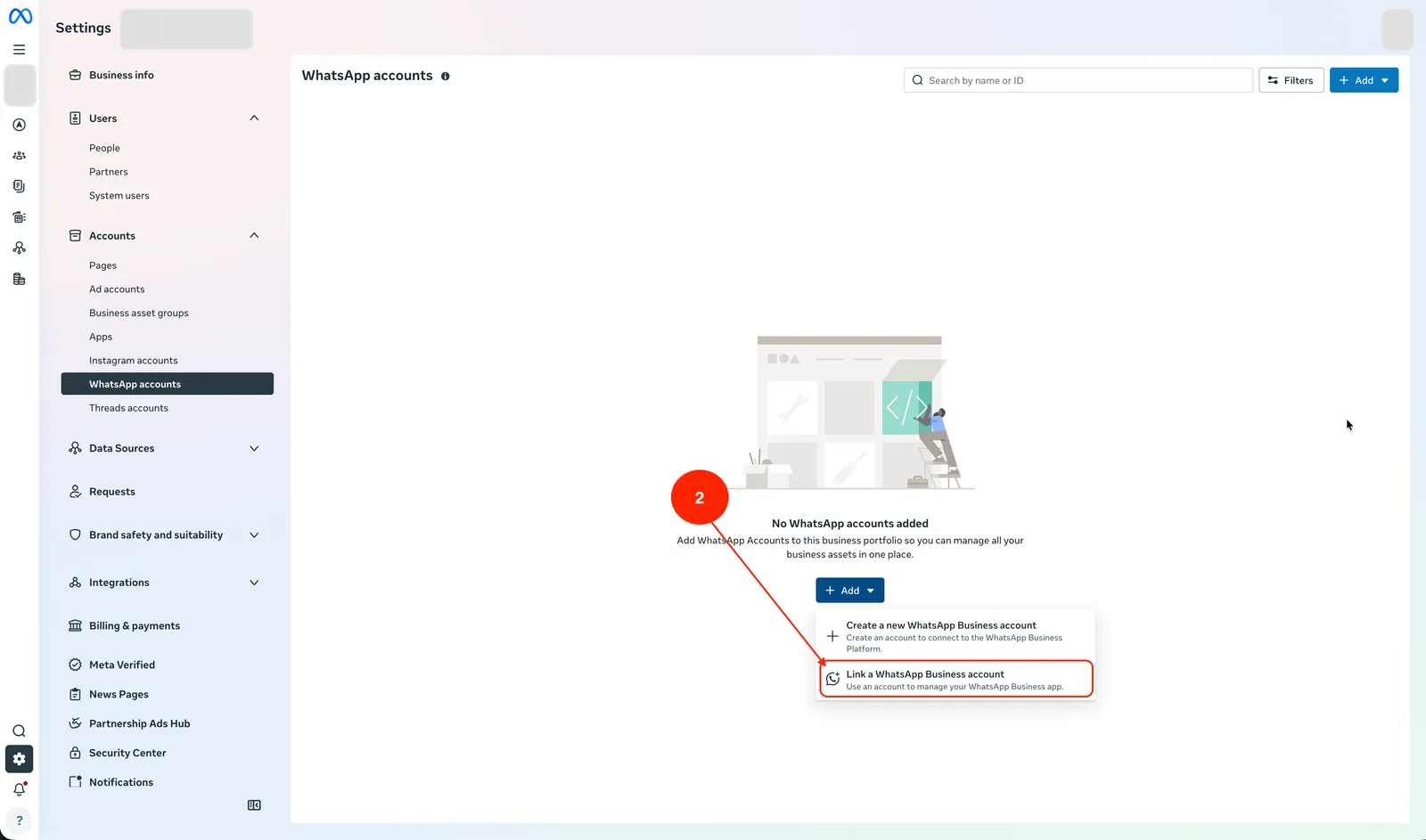The image size is (1426, 840).
Task: Open notifications bell in left rail
Action: click(x=19, y=789)
